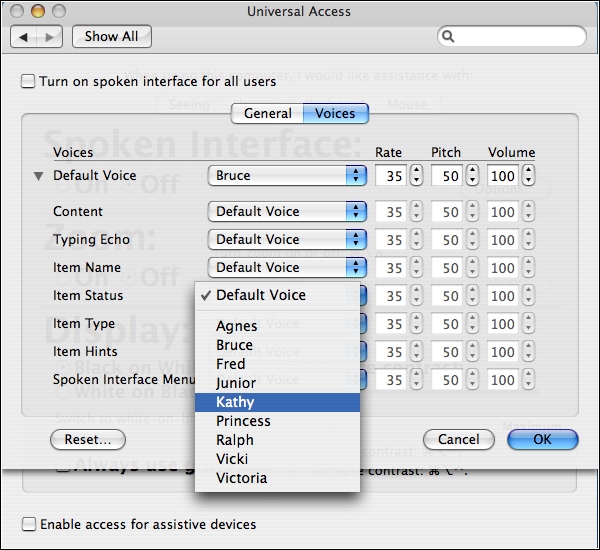Click the Item Name rate stepper
Screen dimensions: 600x550
pos(416,267)
